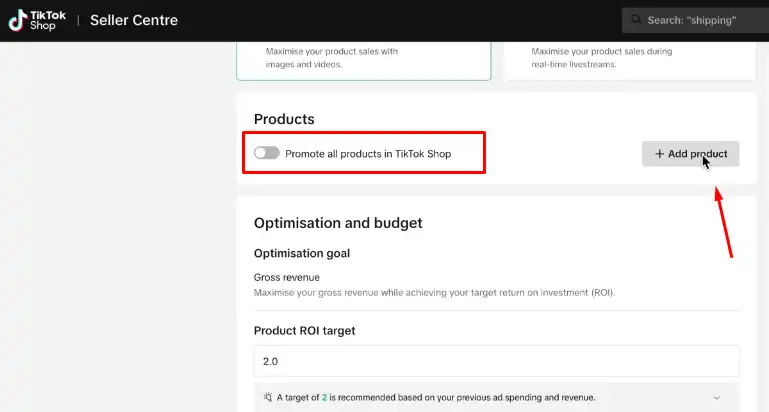Image resolution: width=769 pixels, height=412 pixels.
Task: Click the Promote all products label text
Action: point(368,154)
